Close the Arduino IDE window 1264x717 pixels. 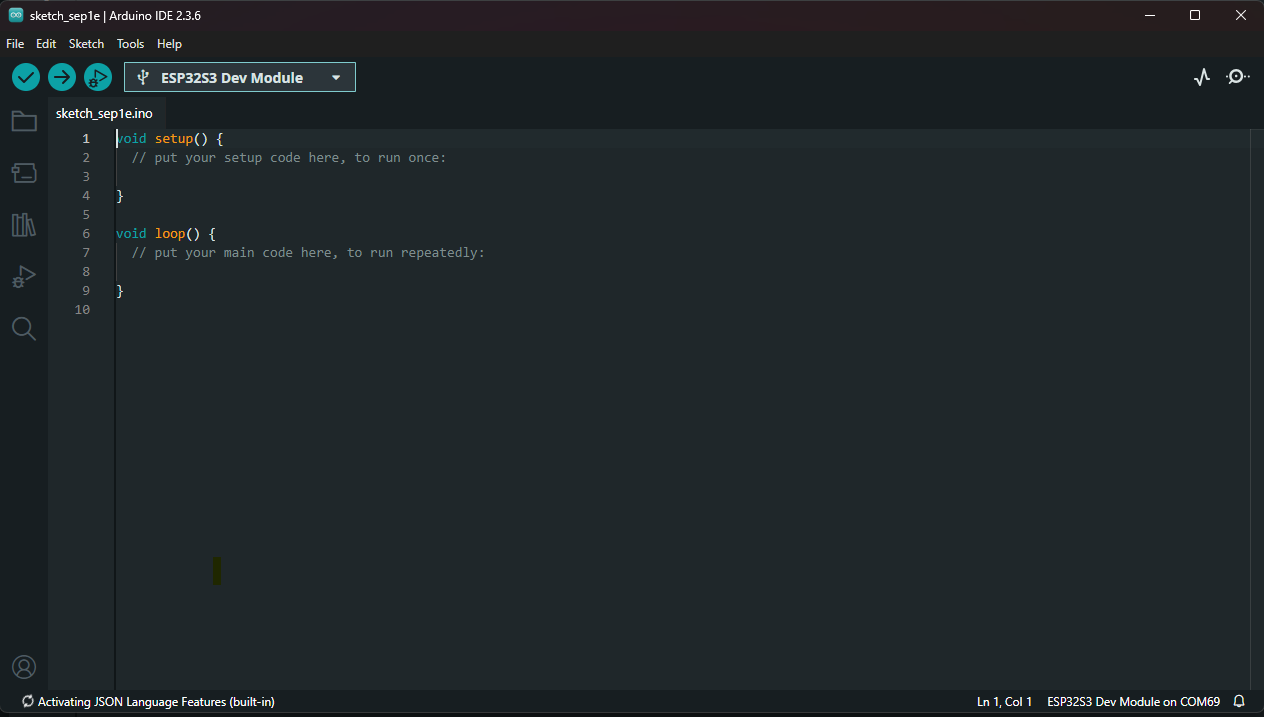tap(1241, 15)
